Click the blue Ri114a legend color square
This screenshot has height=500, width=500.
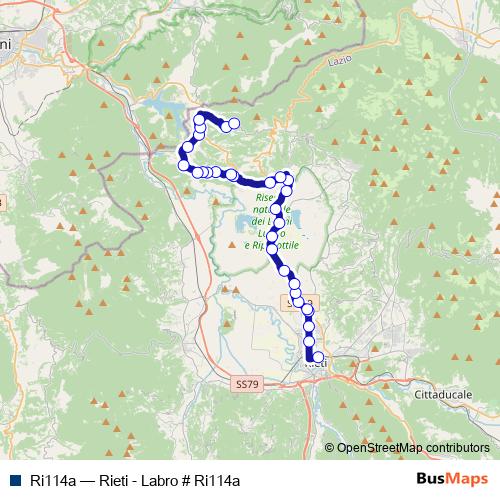point(16,480)
